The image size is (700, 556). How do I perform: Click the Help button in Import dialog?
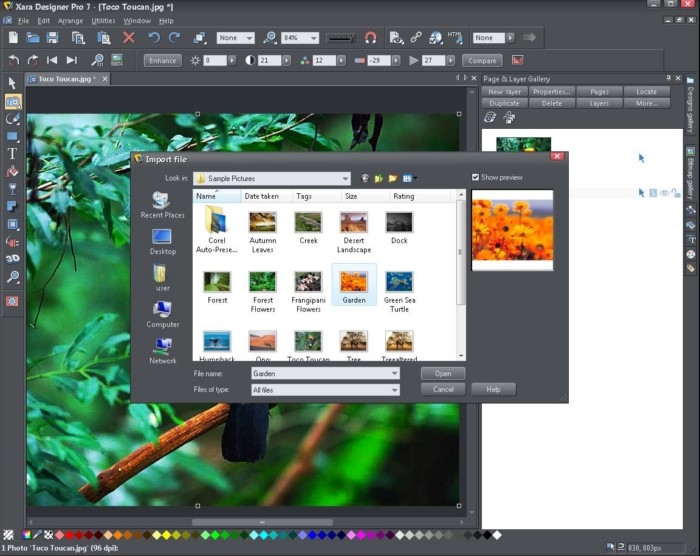[x=493, y=389]
